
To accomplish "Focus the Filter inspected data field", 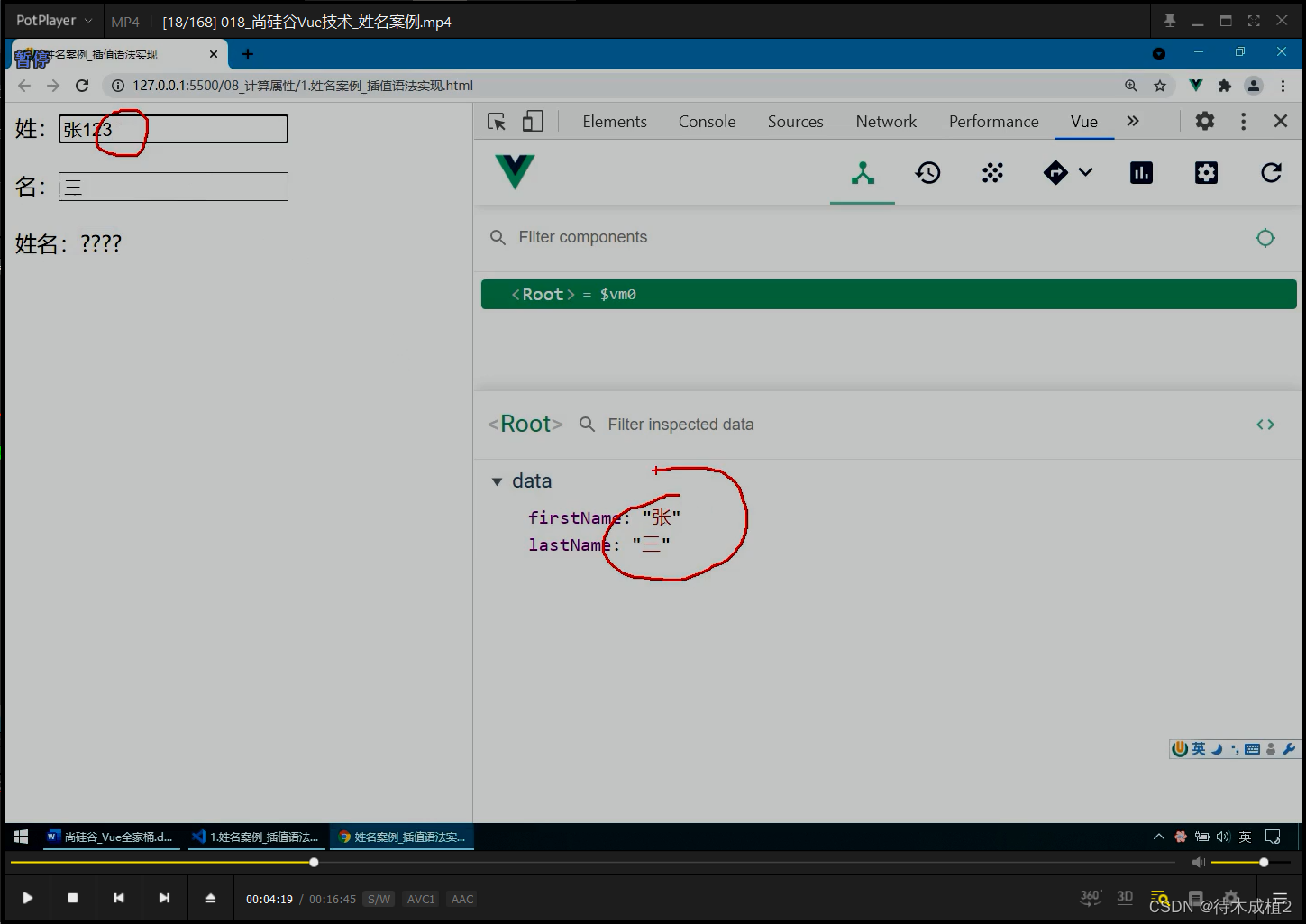I will pyautogui.click(x=910, y=425).
